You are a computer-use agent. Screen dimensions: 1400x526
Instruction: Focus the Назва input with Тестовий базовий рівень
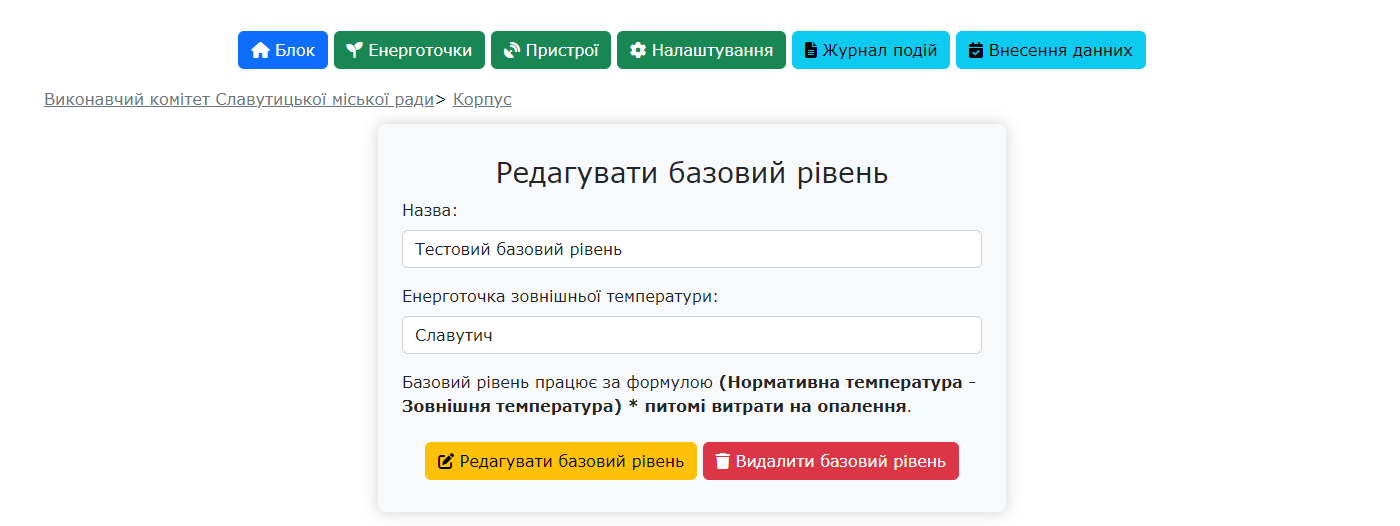(x=692, y=249)
